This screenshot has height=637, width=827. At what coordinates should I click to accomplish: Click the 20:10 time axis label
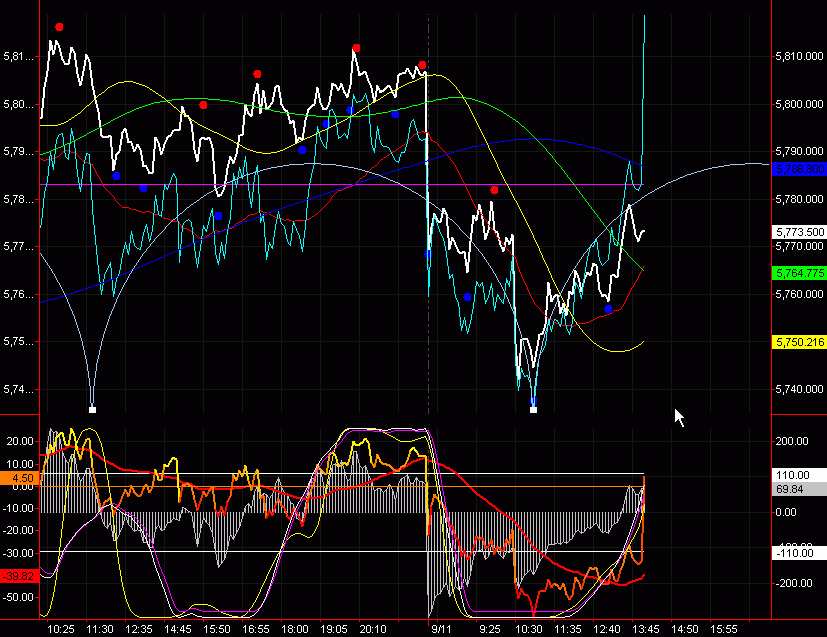tap(373, 629)
